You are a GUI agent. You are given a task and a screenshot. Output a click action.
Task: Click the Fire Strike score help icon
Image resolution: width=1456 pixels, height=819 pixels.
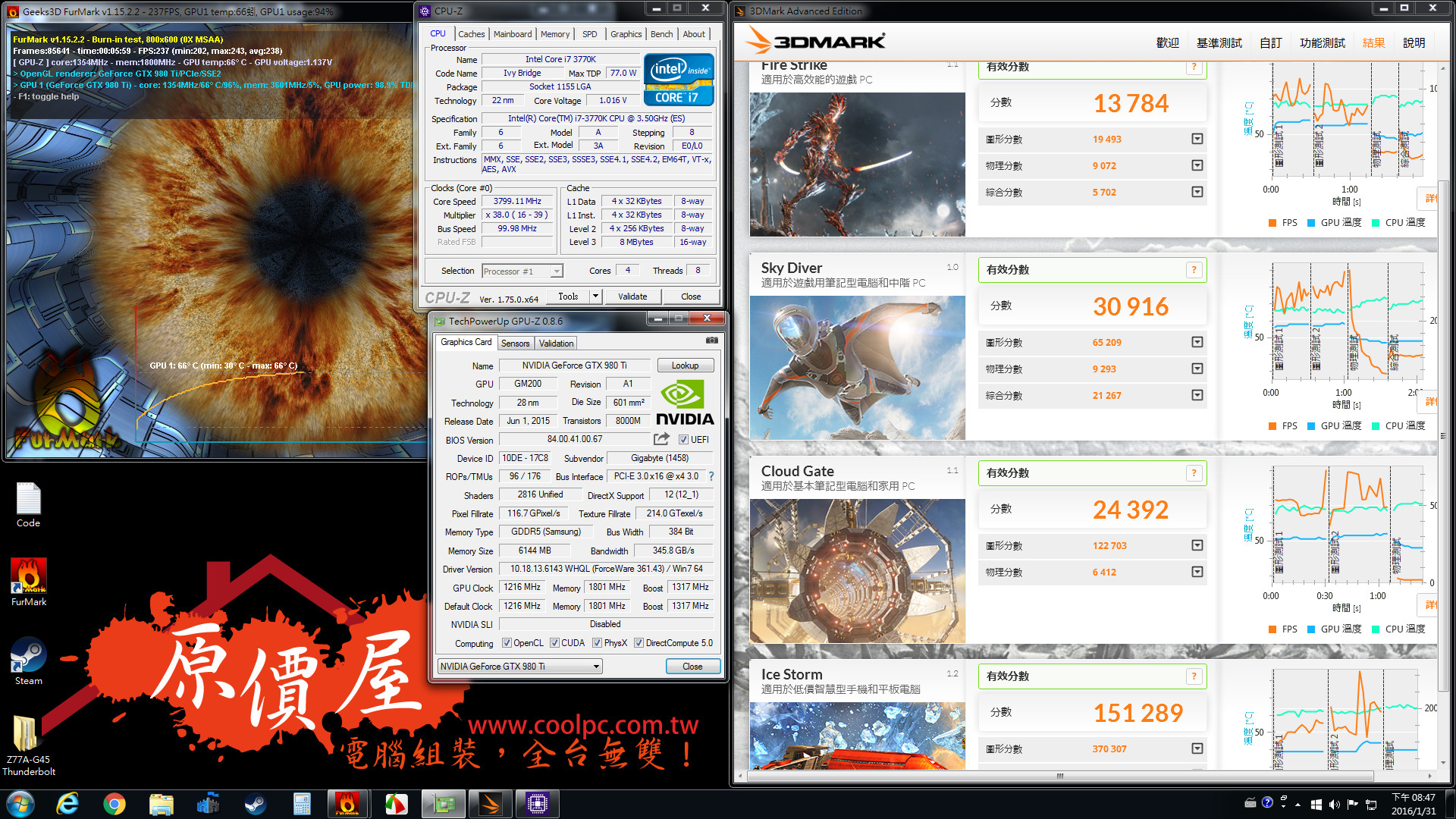point(1194,67)
